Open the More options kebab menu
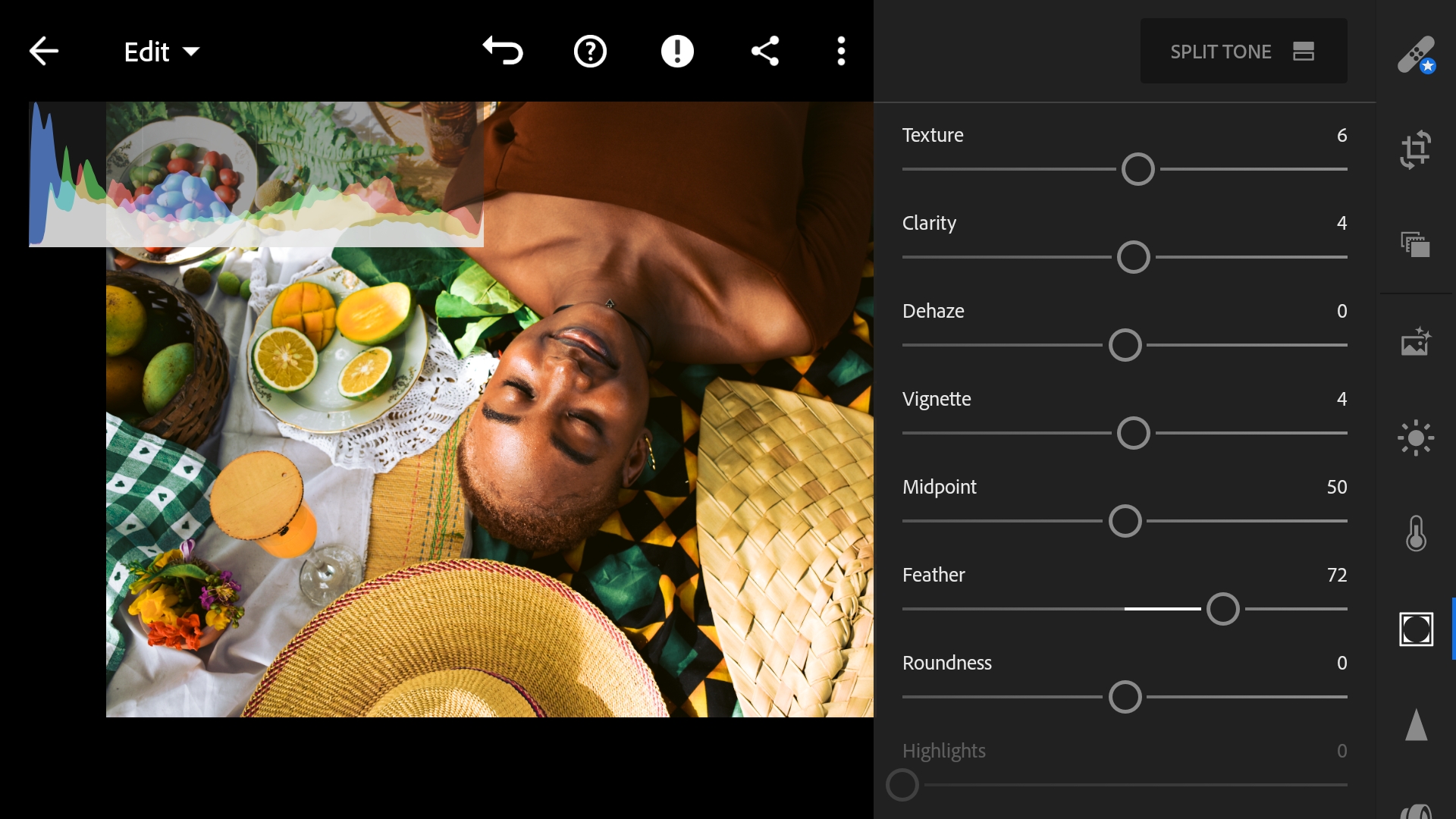This screenshot has width=1456, height=819. (x=841, y=51)
